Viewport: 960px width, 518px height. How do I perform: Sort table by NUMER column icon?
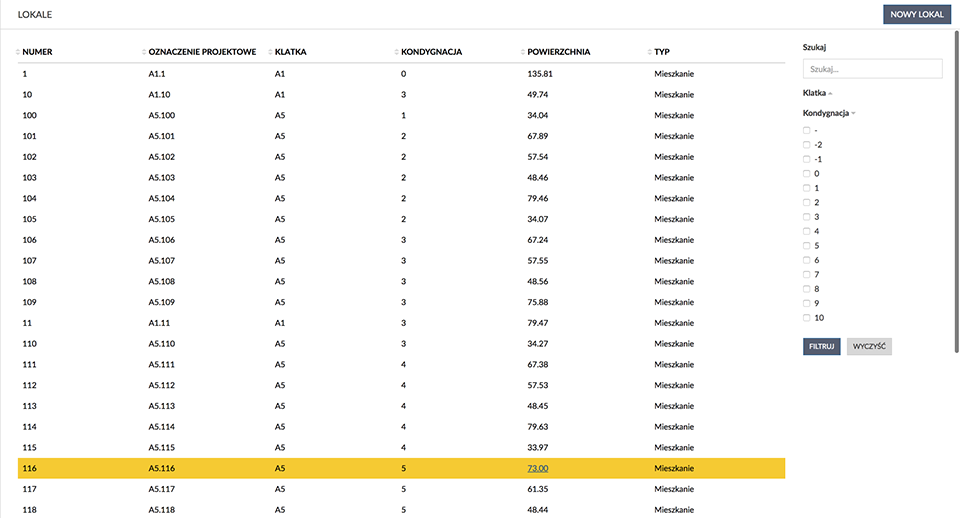pyautogui.click(x=18, y=52)
